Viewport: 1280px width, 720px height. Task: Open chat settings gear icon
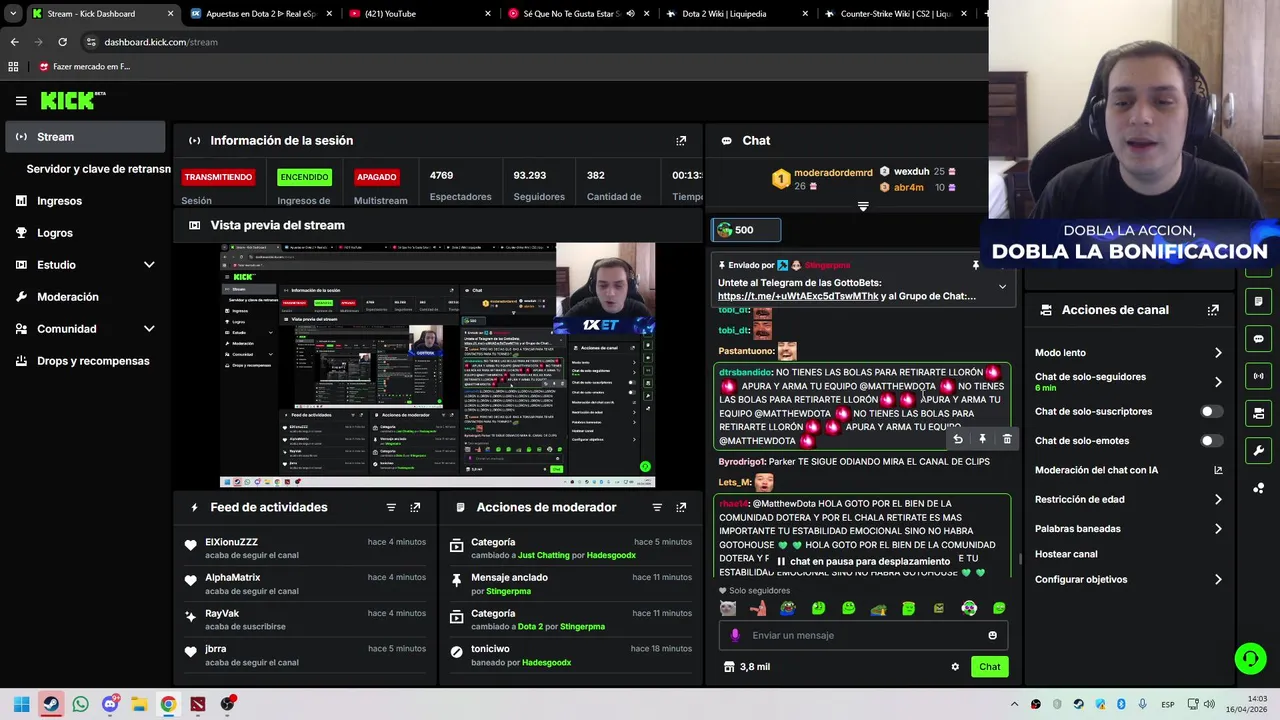[x=955, y=667]
